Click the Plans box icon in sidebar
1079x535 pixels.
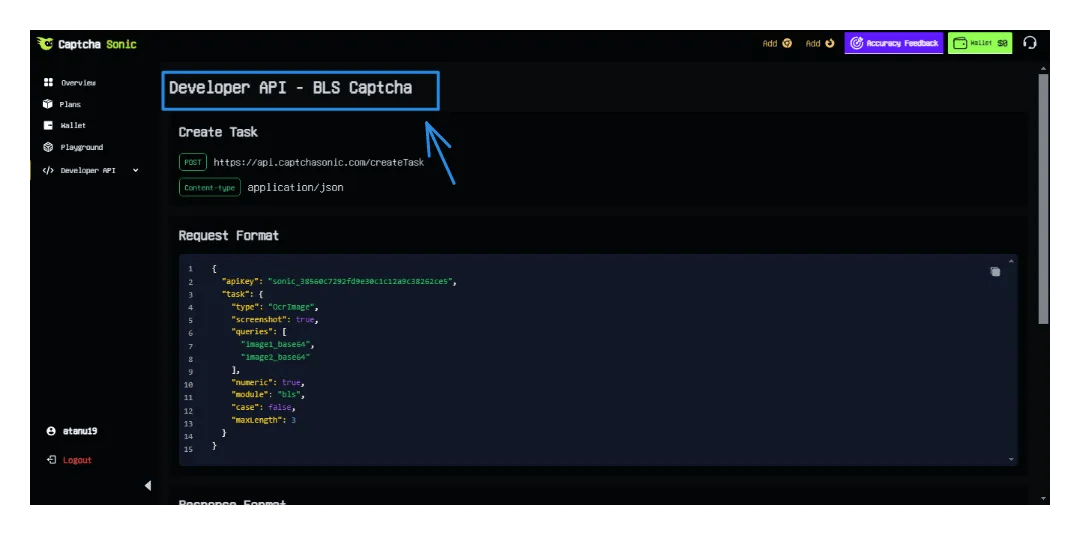48,104
